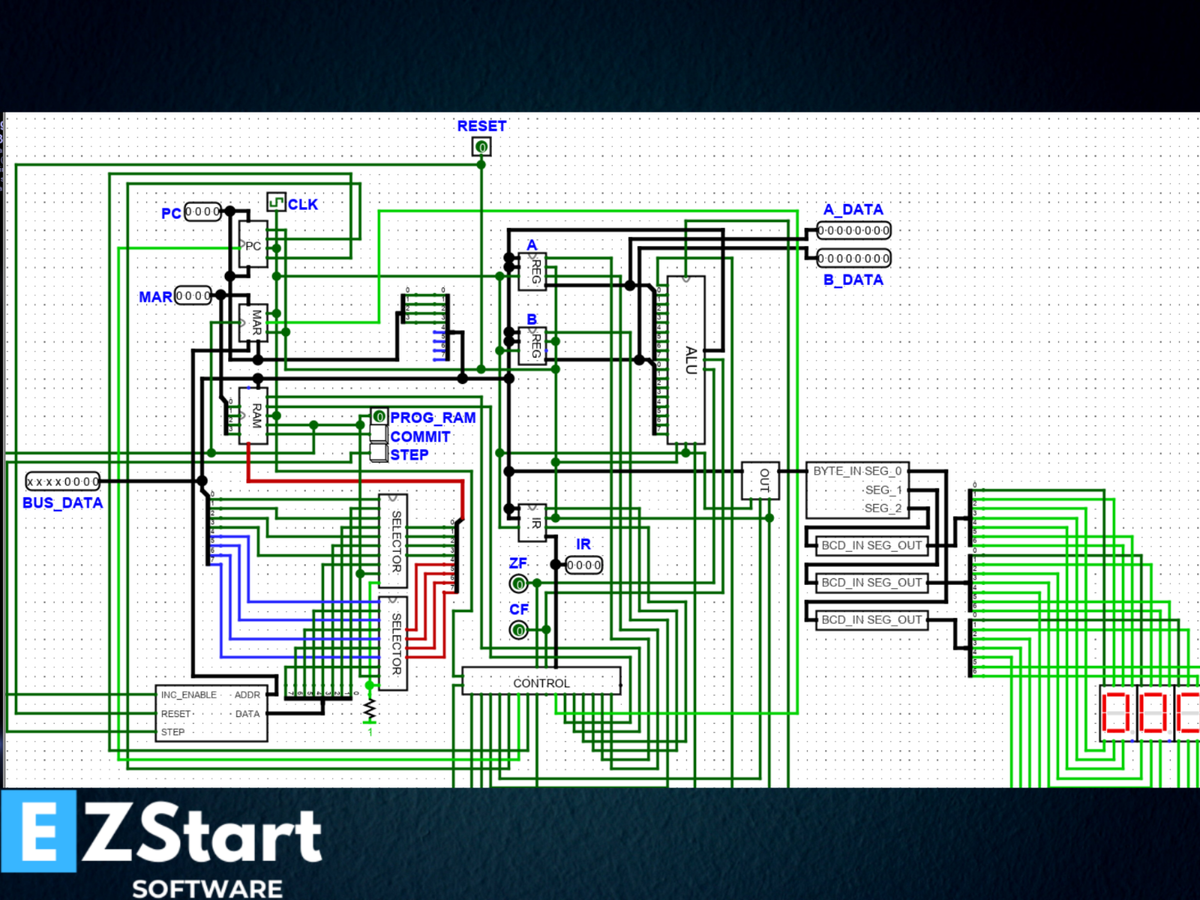Select the OUT register block
Screen dimensions: 1200x900
[x=762, y=481]
